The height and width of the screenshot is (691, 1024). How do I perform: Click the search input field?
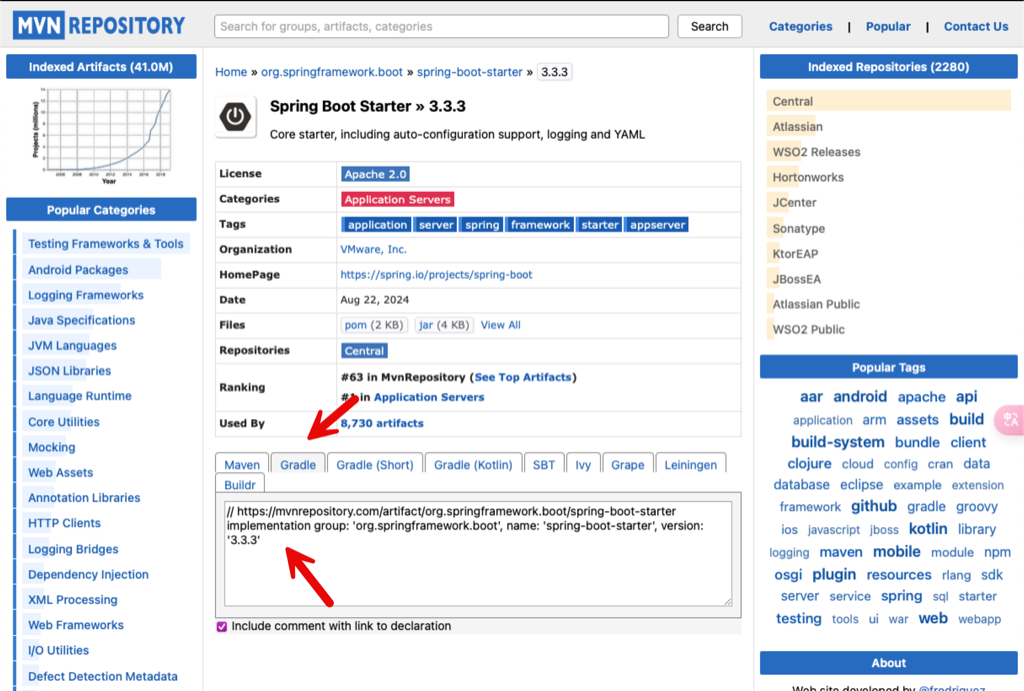coord(441,26)
